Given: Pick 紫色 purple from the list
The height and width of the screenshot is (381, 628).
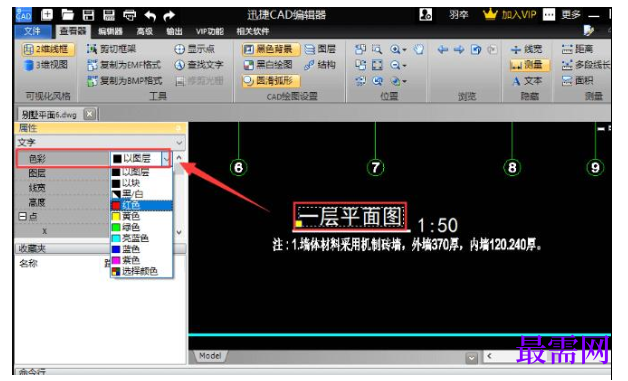Looking at the screenshot, I should pyautogui.click(x=142, y=260).
